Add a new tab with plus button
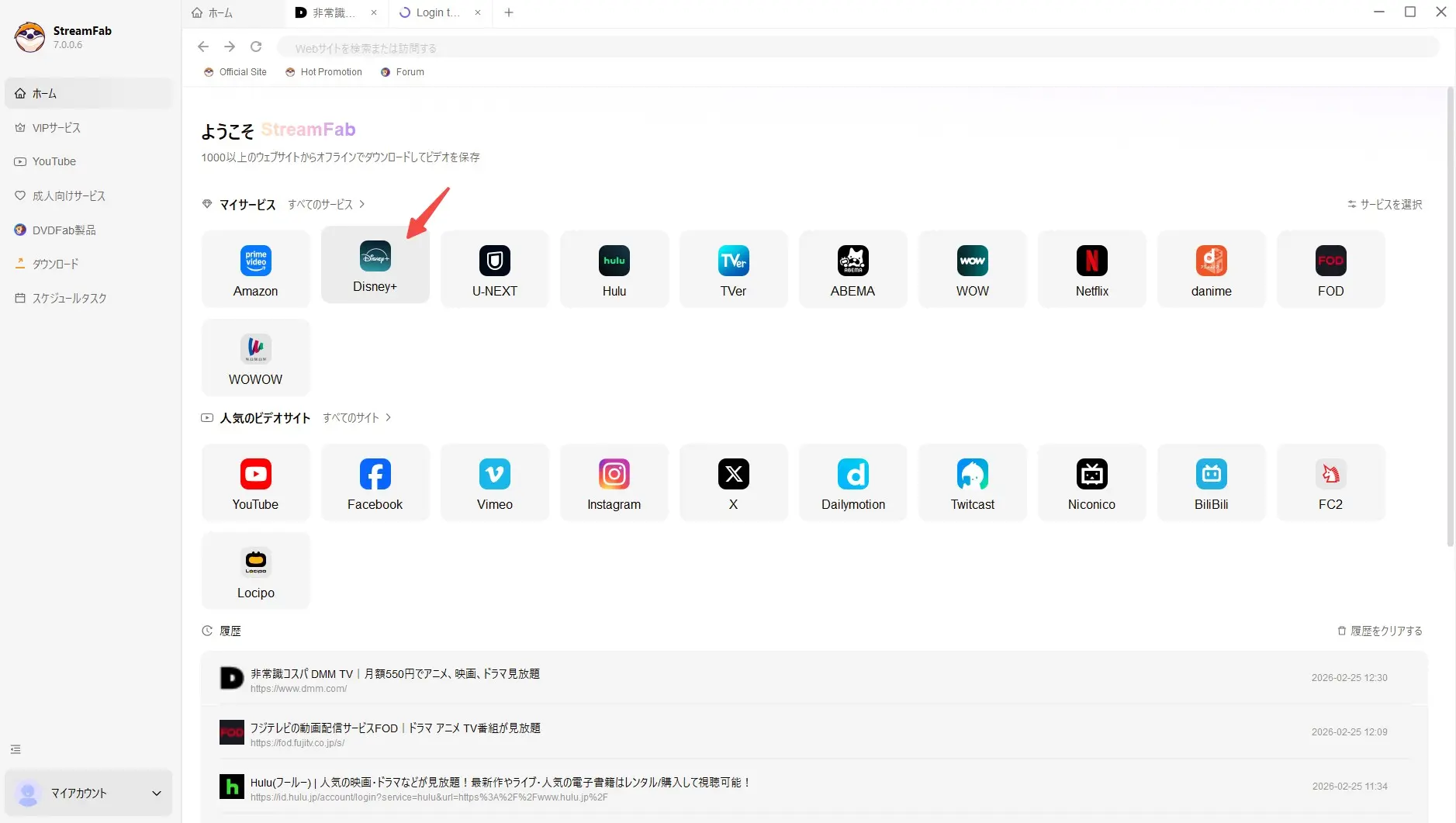The height and width of the screenshot is (823, 1456). tap(509, 12)
